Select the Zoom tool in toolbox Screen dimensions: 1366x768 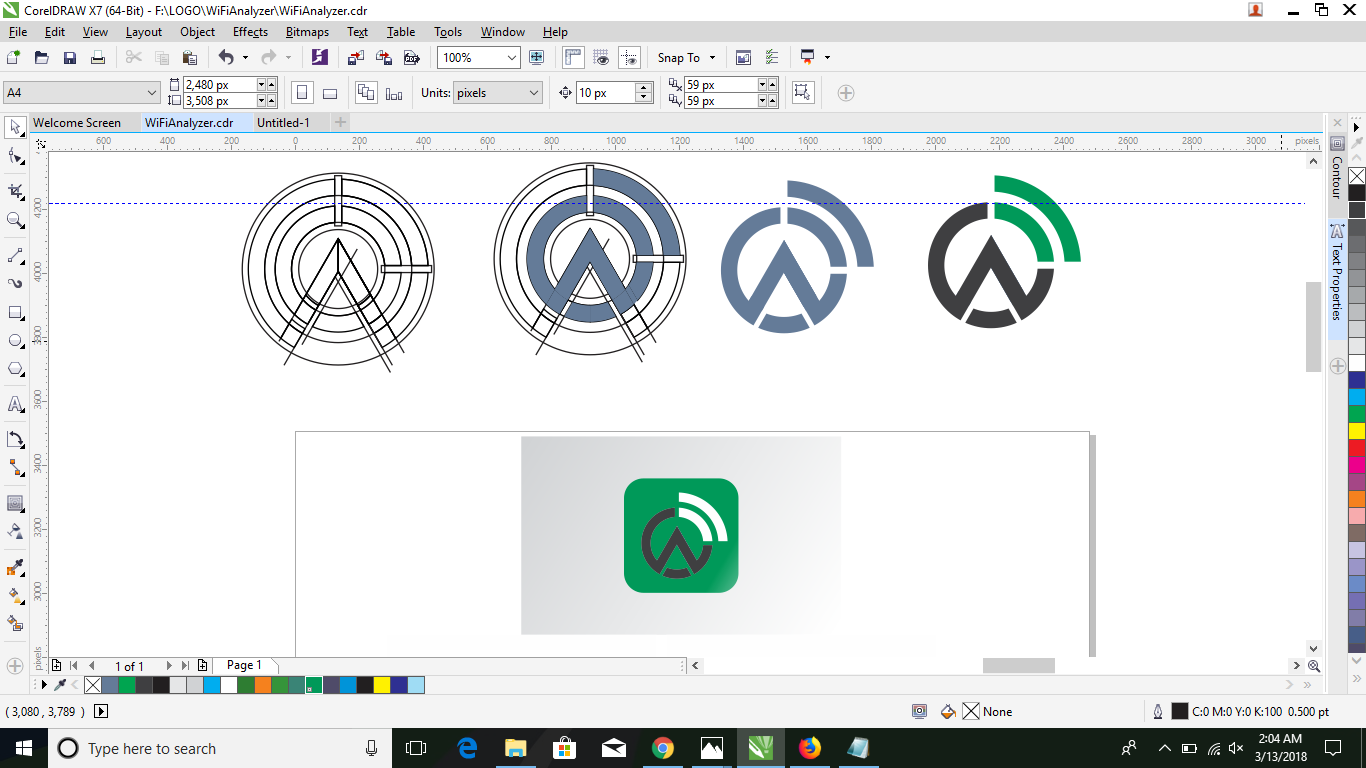click(15, 220)
